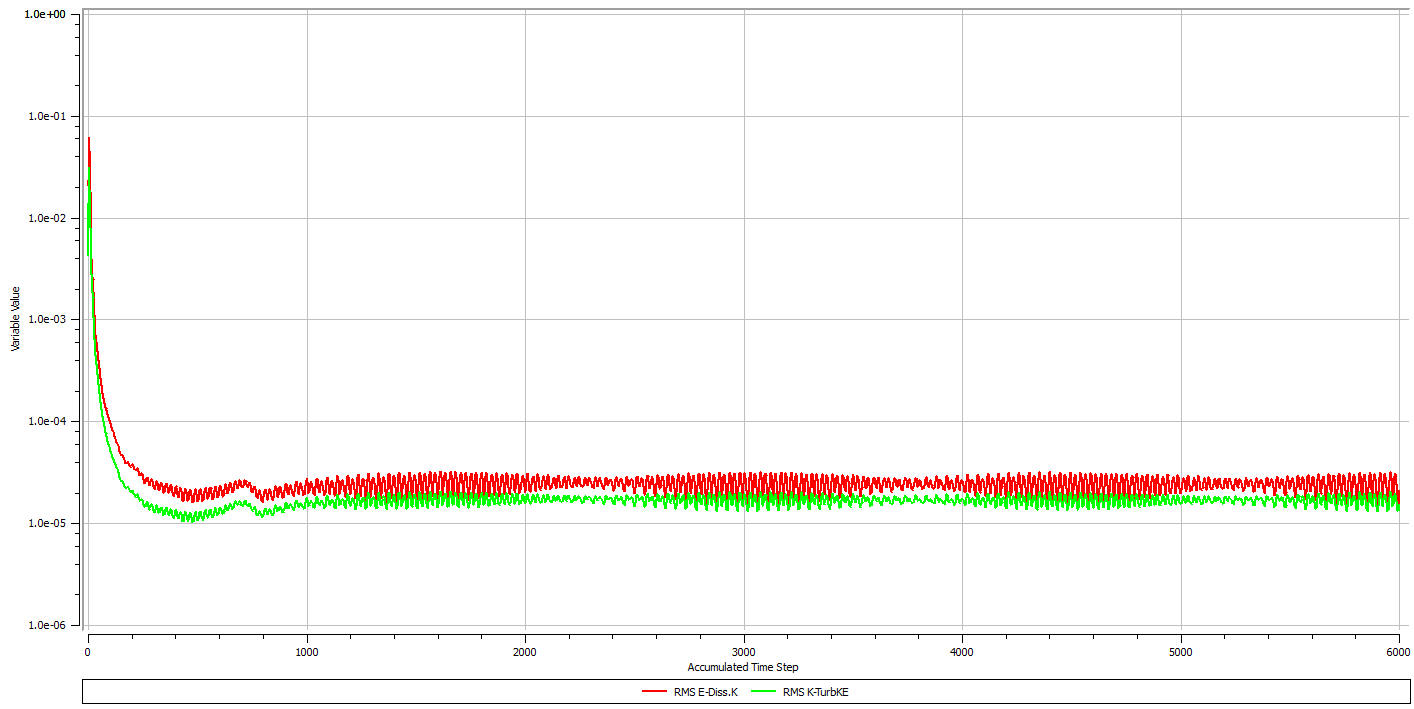Pick the 1.0e-03 y-axis tick label
Viewport: 1414px width, 709px height.
(45, 320)
